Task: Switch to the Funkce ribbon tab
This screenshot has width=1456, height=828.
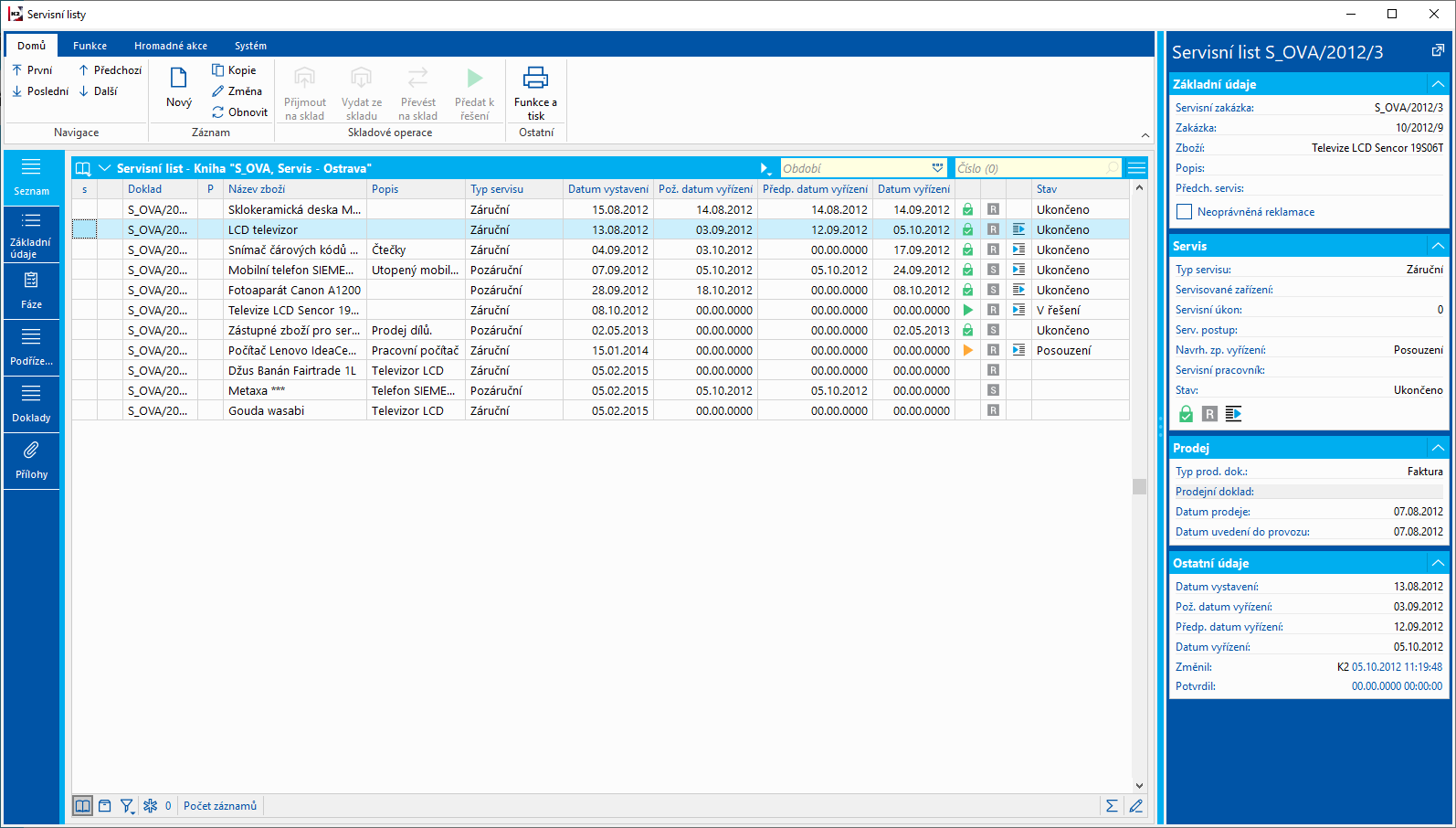Action: (90, 46)
